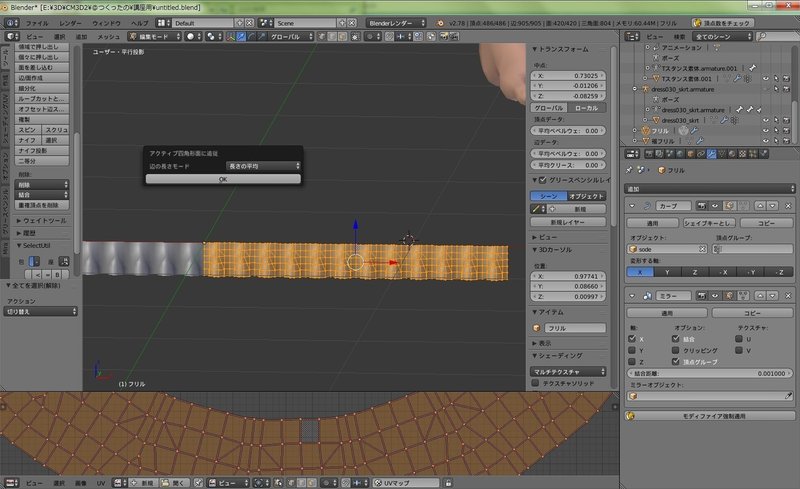Screen dimensions: 800x489
Task: Click the OpenGL render camera icon in 3D header
Action: (444, 36)
